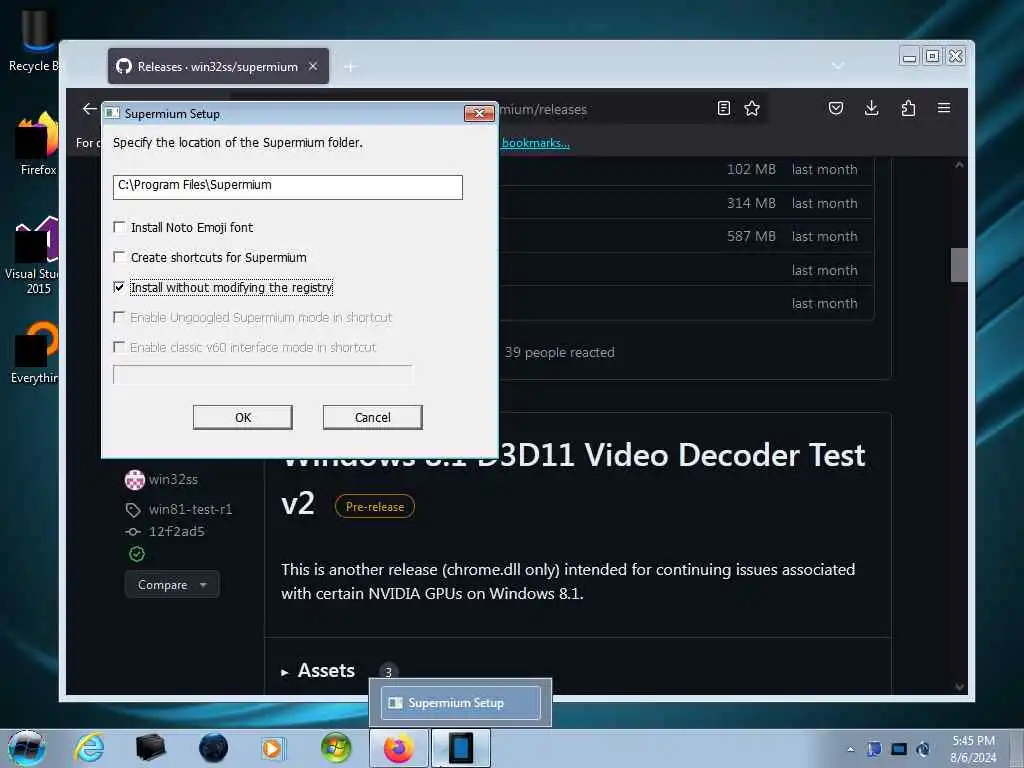Follow the bookmarks… link in Firefox
Image resolution: width=1024 pixels, height=768 pixels.
536,143
